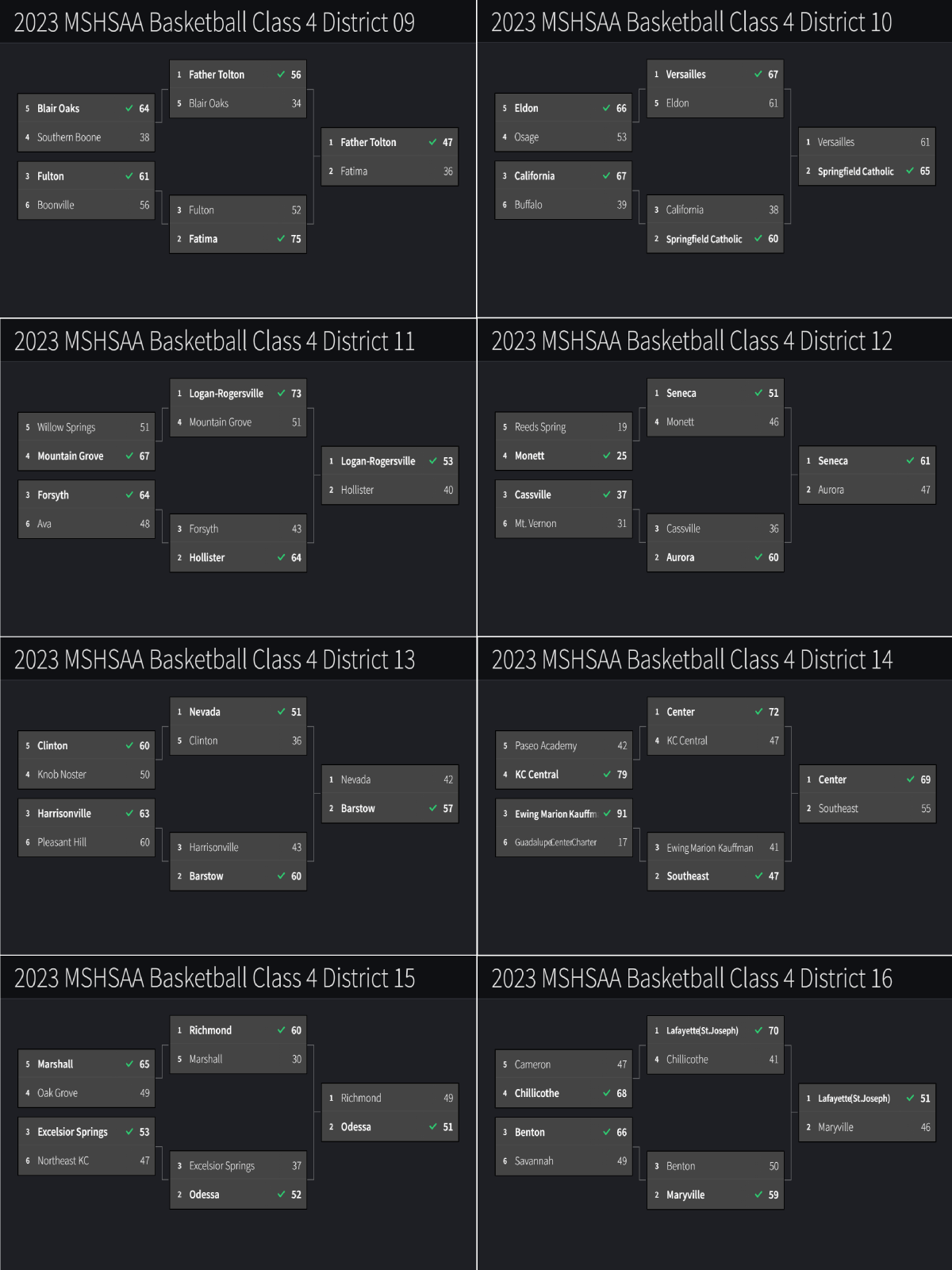Click the District 09 bracket title
This screenshot has width=952, height=1270.
click(x=214, y=22)
